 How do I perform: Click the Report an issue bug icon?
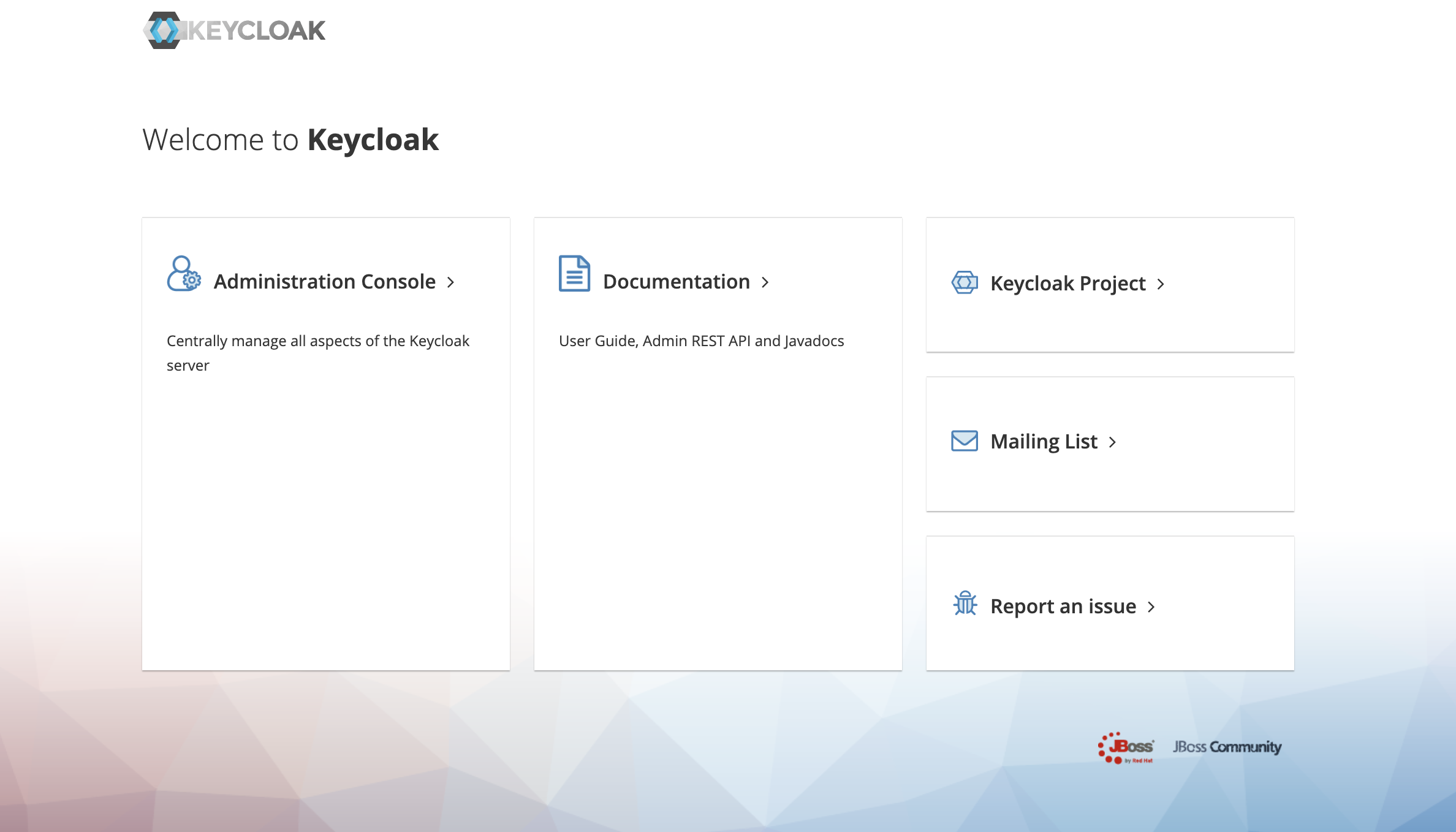click(x=965, y=603)
